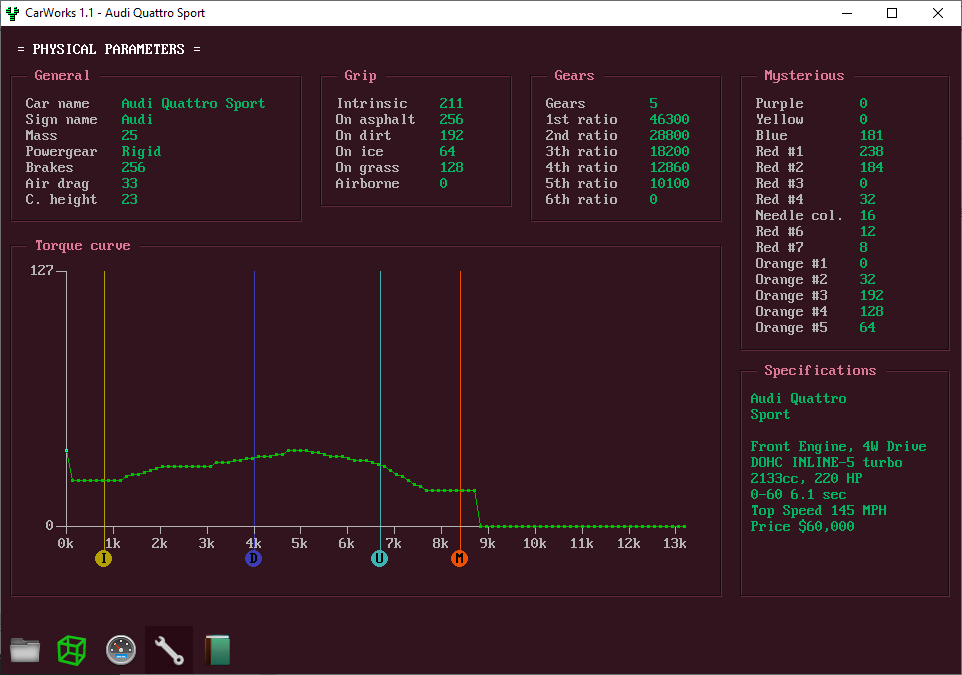Viewport: 962px width, 675px height.
Task: Edit the 1st ratio value 46300
Action: pyautogui.click(x=669, y=120)
